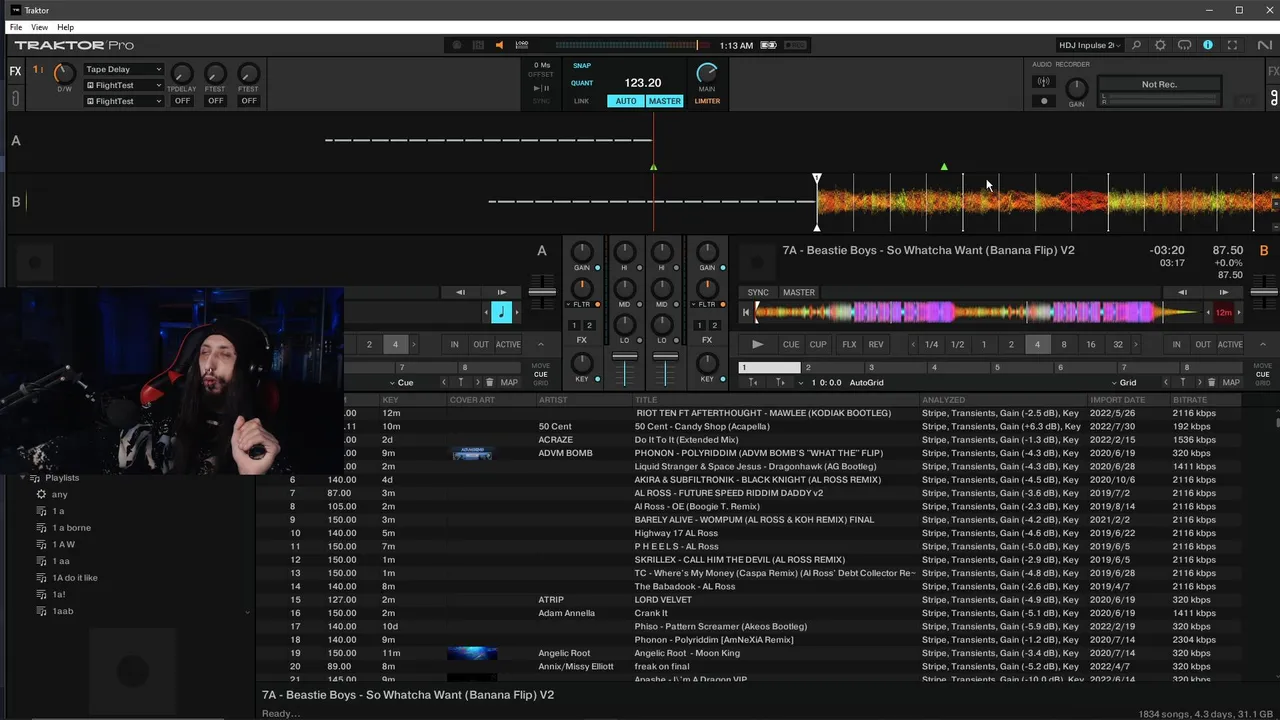This screenshot has width=1280, height=720.
Task: Set the loop IN point on Deck B
Action: click(1176, 344)
